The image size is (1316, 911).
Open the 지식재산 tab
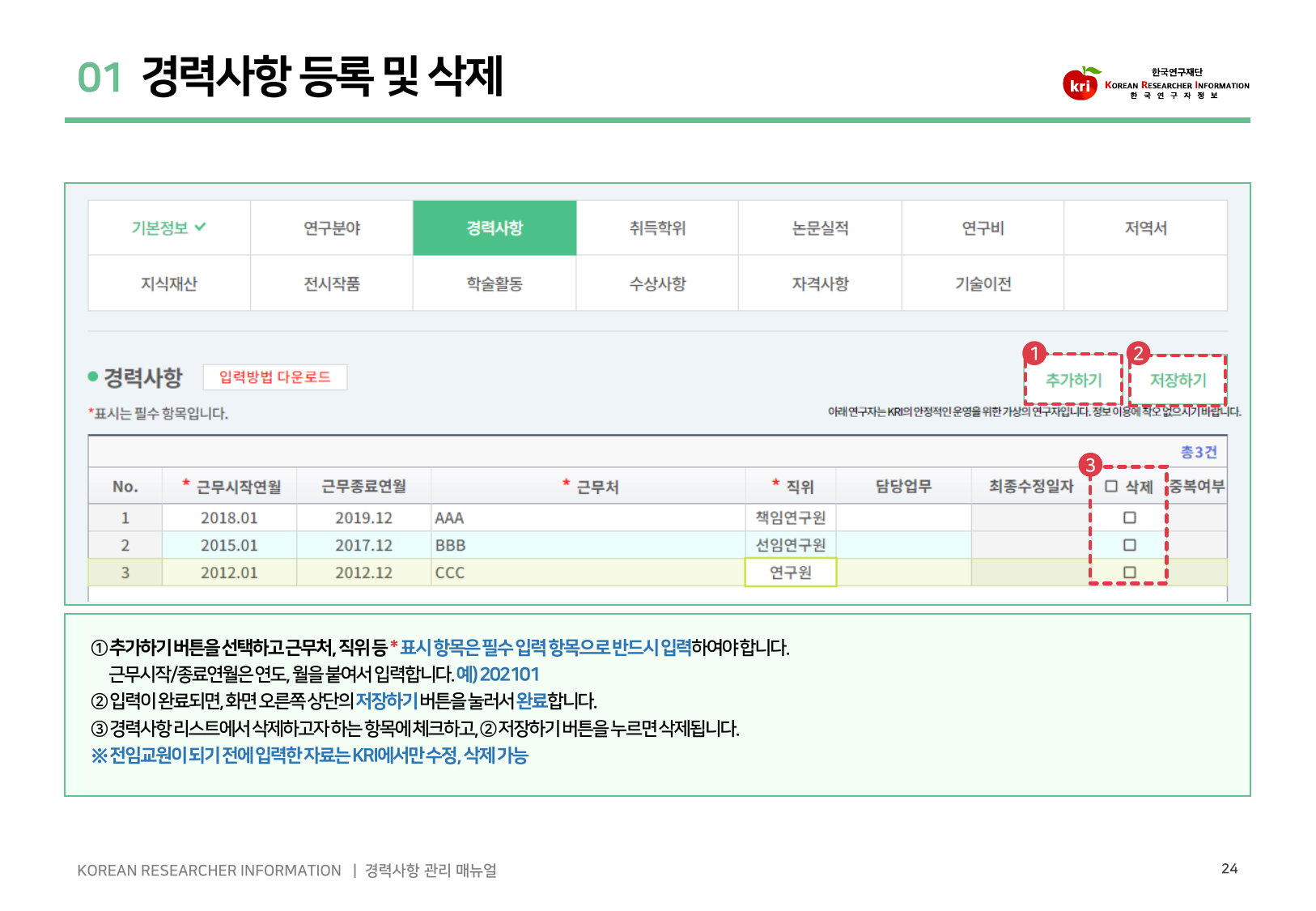pyautogui.click(x=168, y=283)
